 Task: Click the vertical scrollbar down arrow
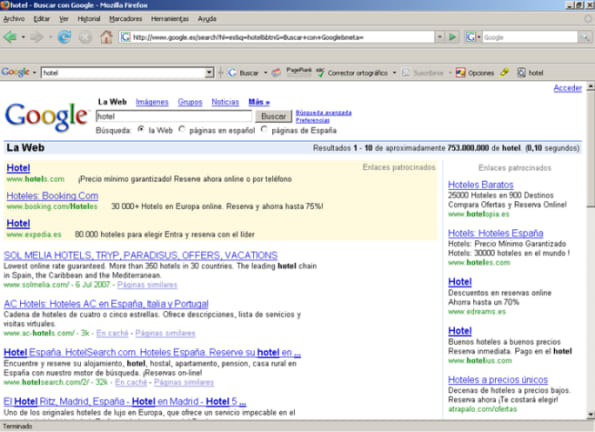point(590,414)
